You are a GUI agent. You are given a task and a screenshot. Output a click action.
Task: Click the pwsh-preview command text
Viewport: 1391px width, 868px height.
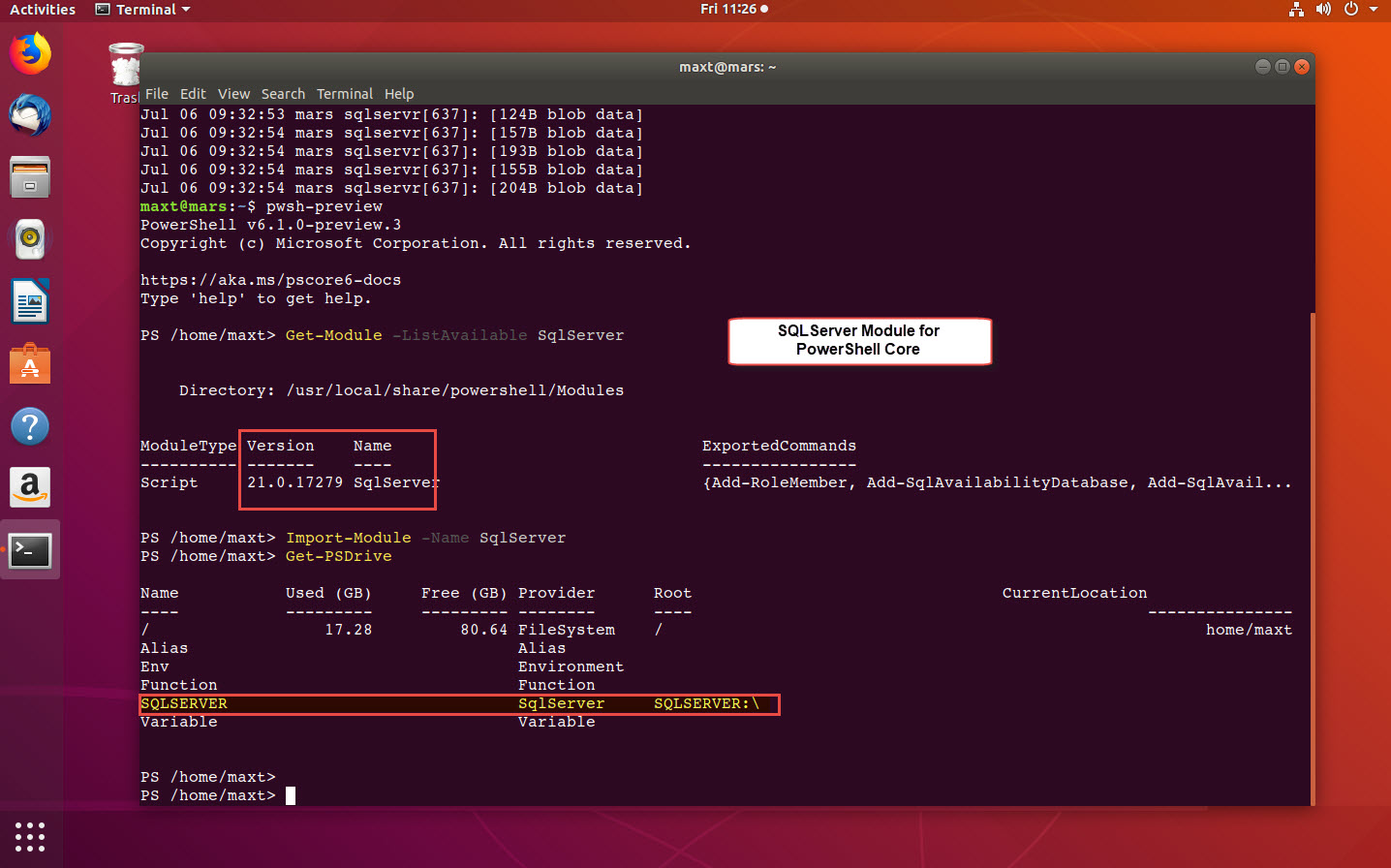tap(324, 206)
